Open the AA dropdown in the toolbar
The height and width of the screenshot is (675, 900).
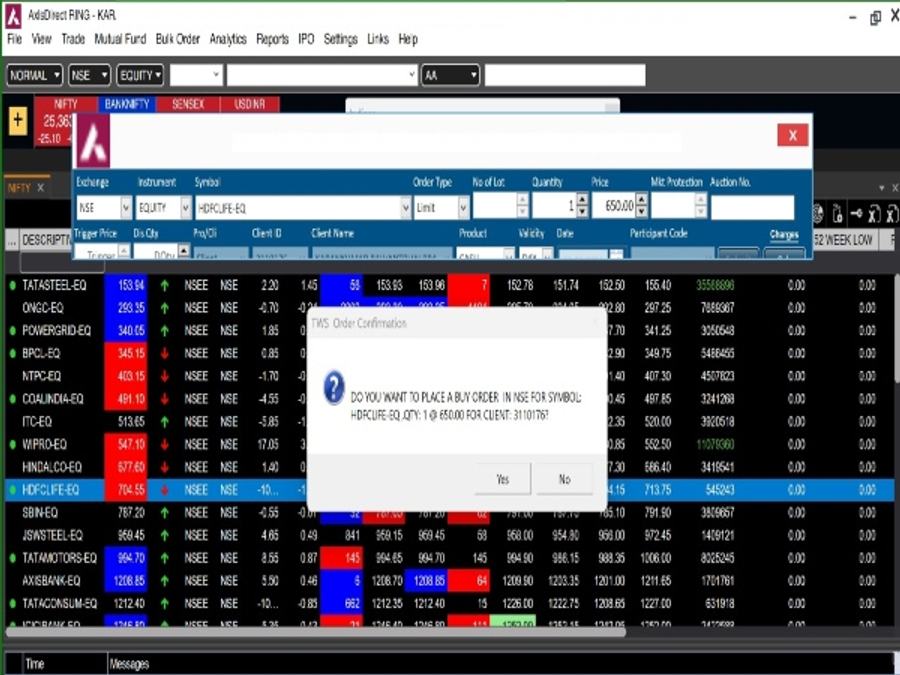(x=451, y=75)
